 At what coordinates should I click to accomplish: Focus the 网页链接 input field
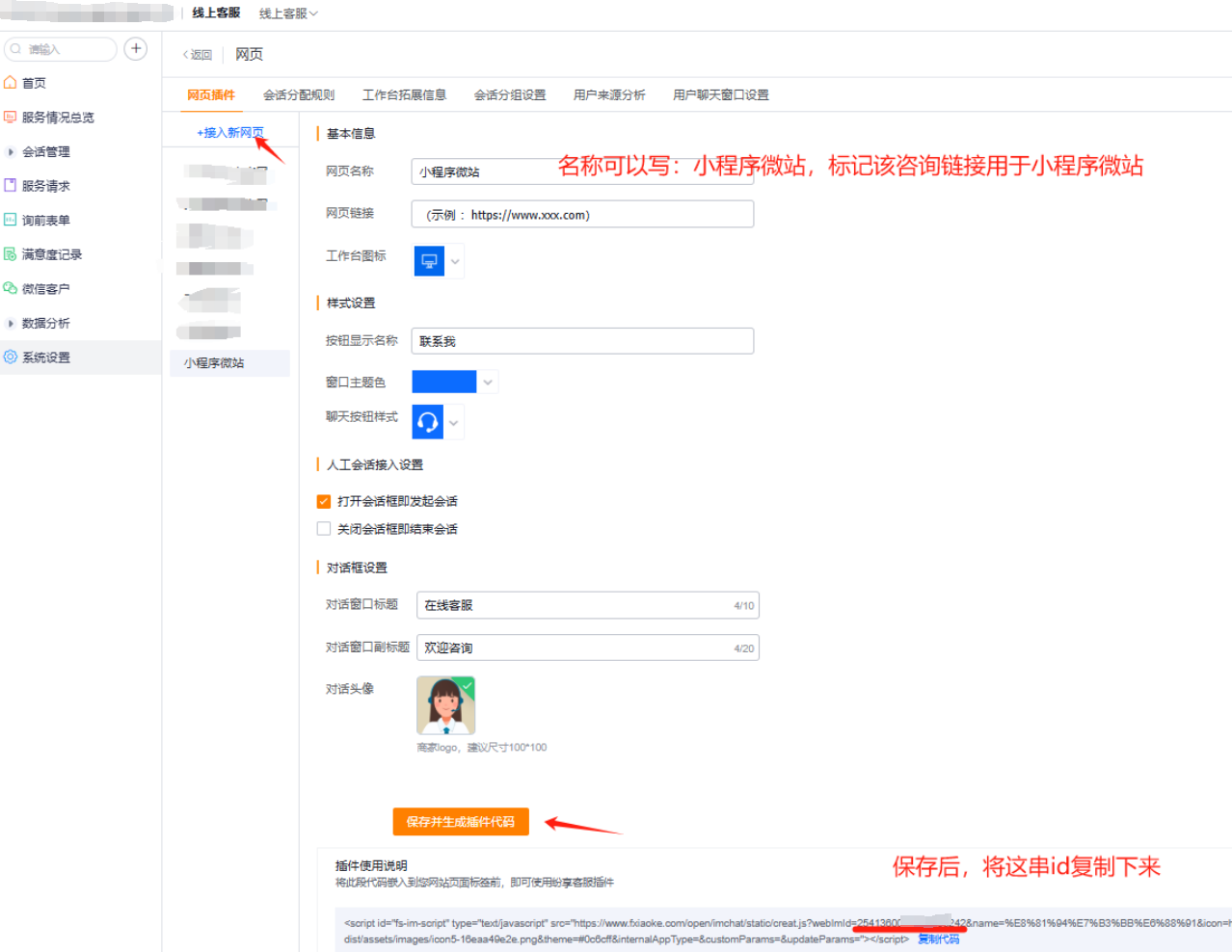(x=582, y=214)
